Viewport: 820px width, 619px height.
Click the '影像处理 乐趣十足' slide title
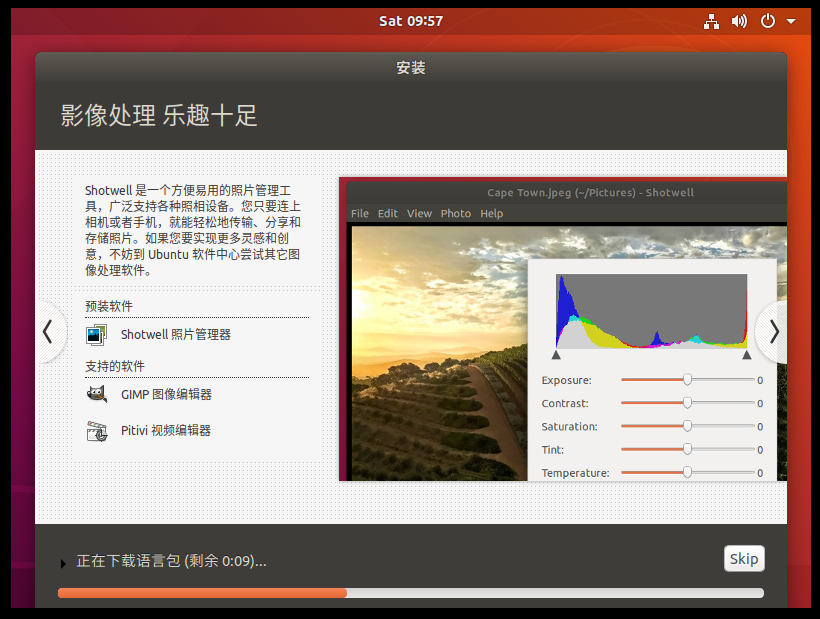[159, 116]
